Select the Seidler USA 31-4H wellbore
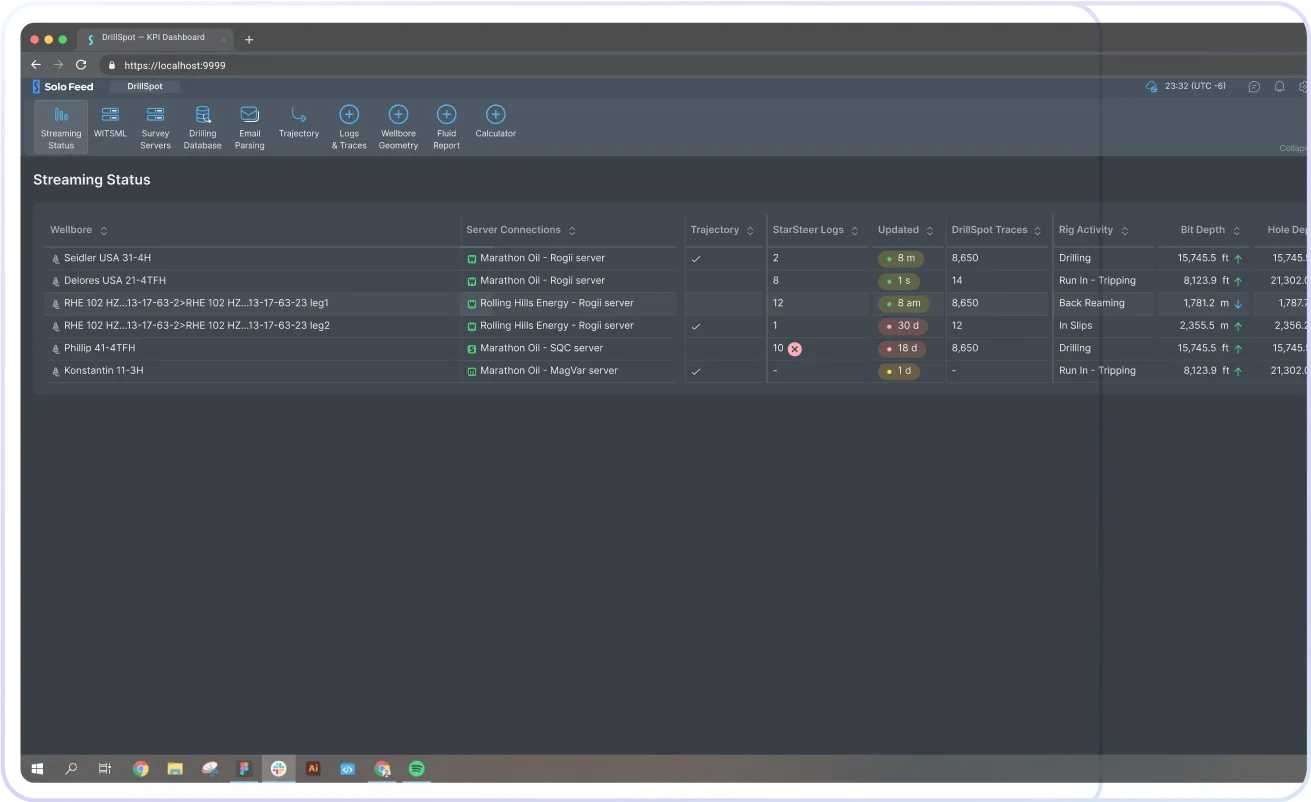The image size is (1311, 802). [107, 258]
